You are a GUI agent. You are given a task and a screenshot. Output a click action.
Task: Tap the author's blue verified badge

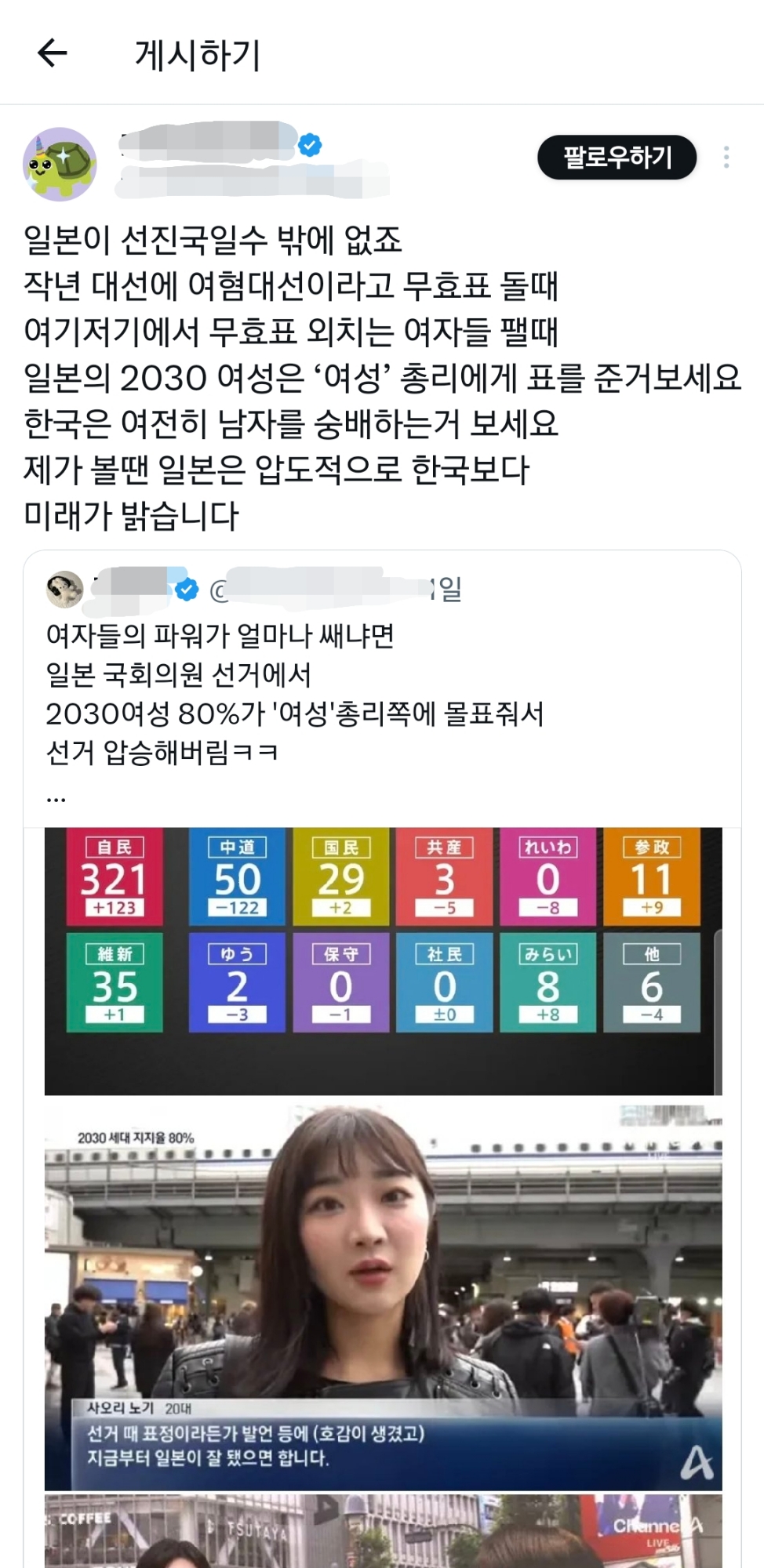tap(311, 145)
